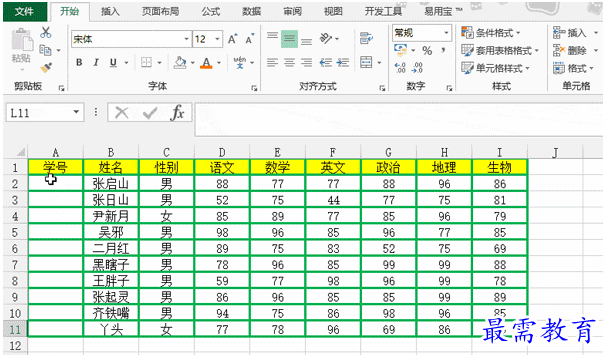Switch to the 视图 tab

[333, 12]
